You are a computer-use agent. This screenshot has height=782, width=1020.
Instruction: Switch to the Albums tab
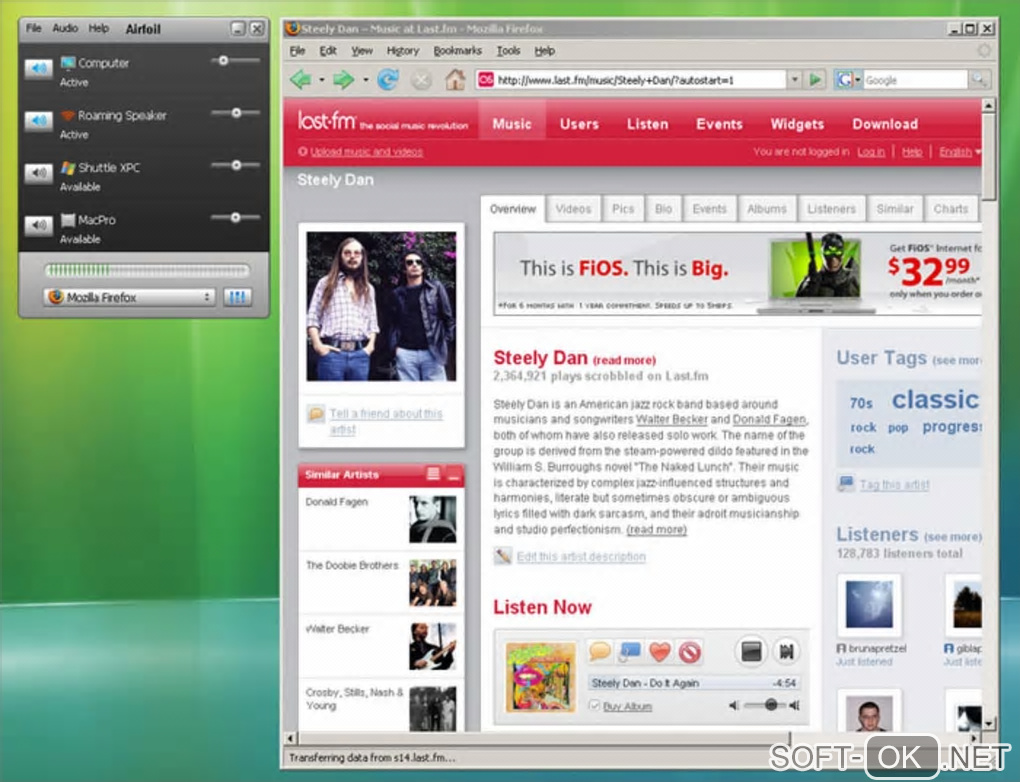coord(766,209)
